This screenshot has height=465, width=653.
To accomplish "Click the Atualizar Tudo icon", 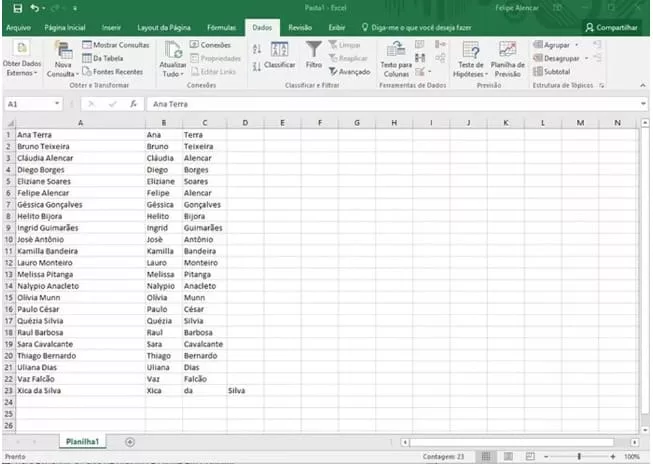I will 173,59.
